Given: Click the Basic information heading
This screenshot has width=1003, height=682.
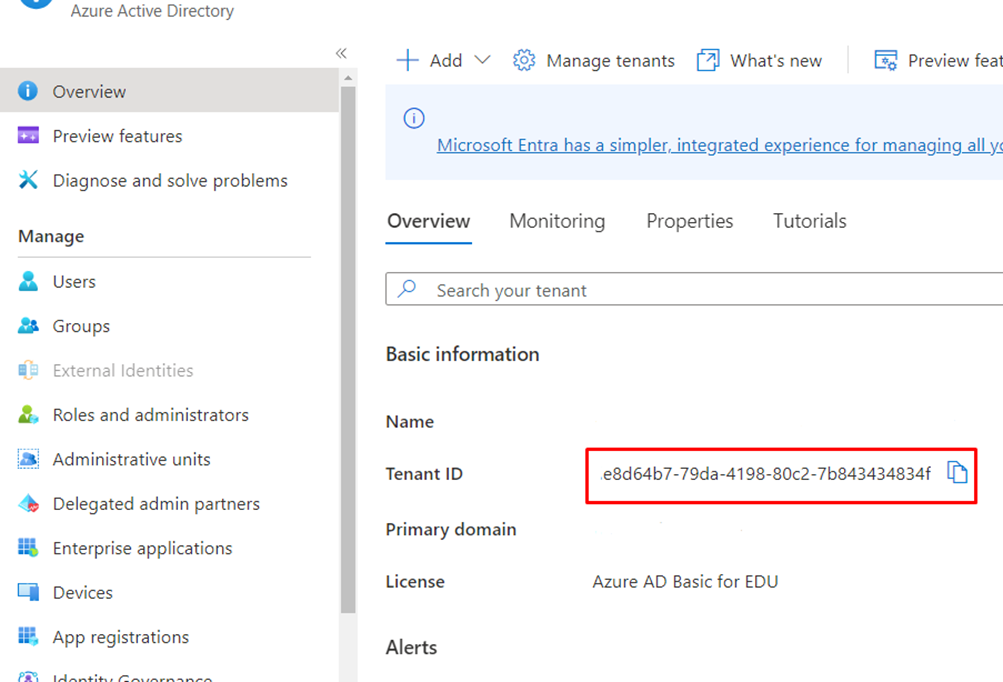Looking at the screenshot, I should (x=462, y=354).
